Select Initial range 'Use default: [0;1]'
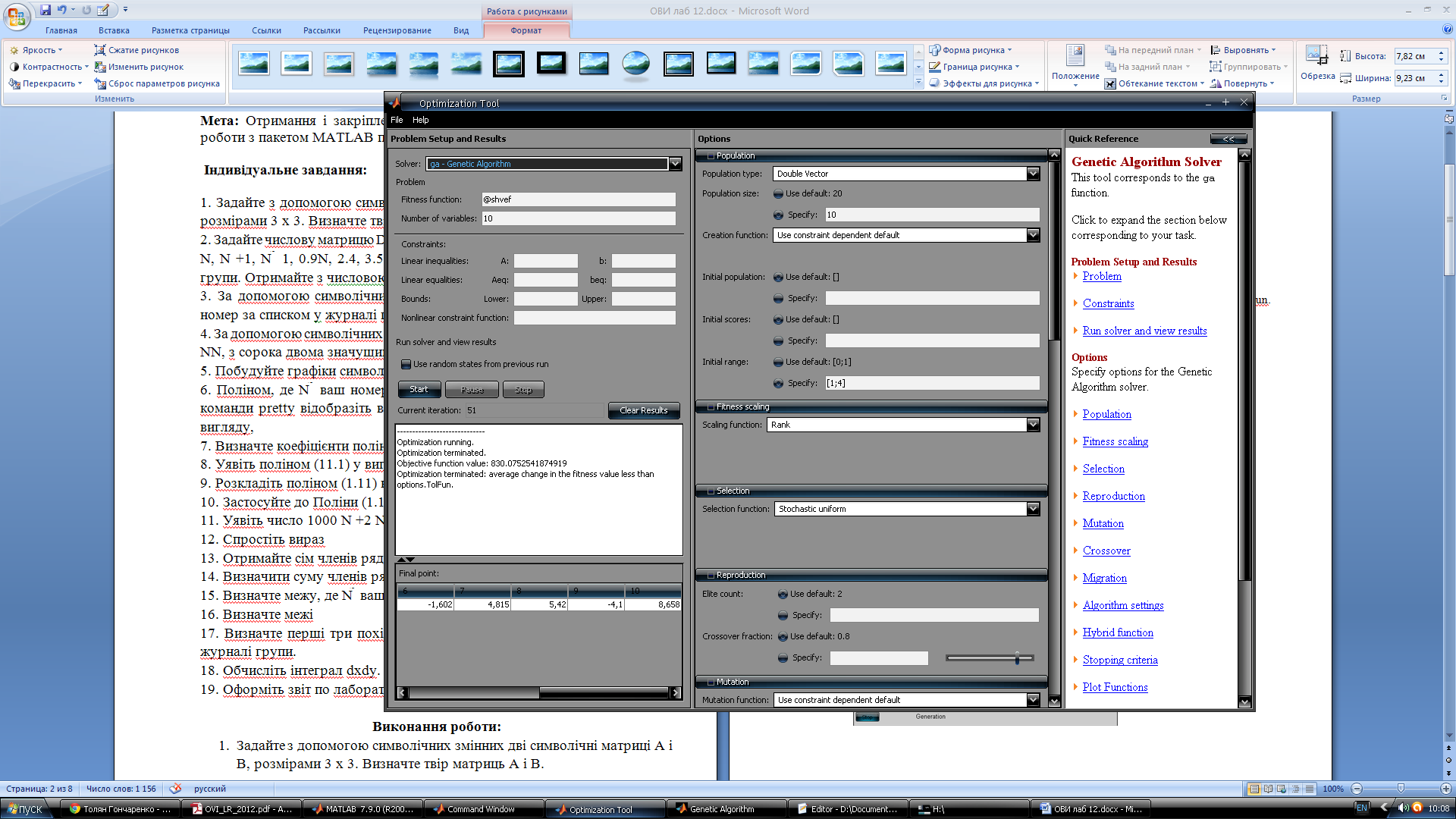The width and height of the screenshot is (1456, 819). click(778, 362)
